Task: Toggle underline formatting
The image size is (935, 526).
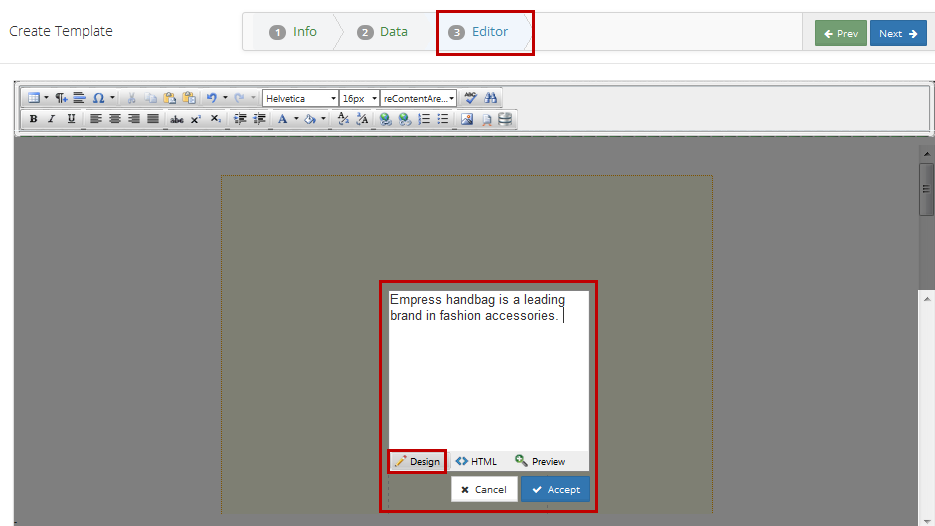Action: coord(71,119)
